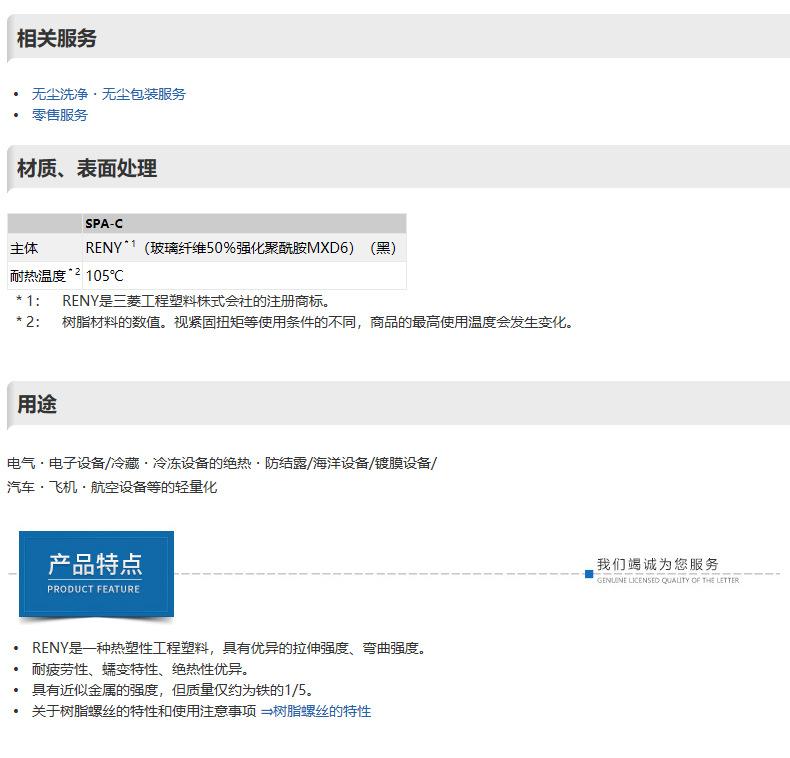Click the 关于树脂螺丝的特性和使用注意事项 text
Screen dimensions: 790x758
coord(144,712)
